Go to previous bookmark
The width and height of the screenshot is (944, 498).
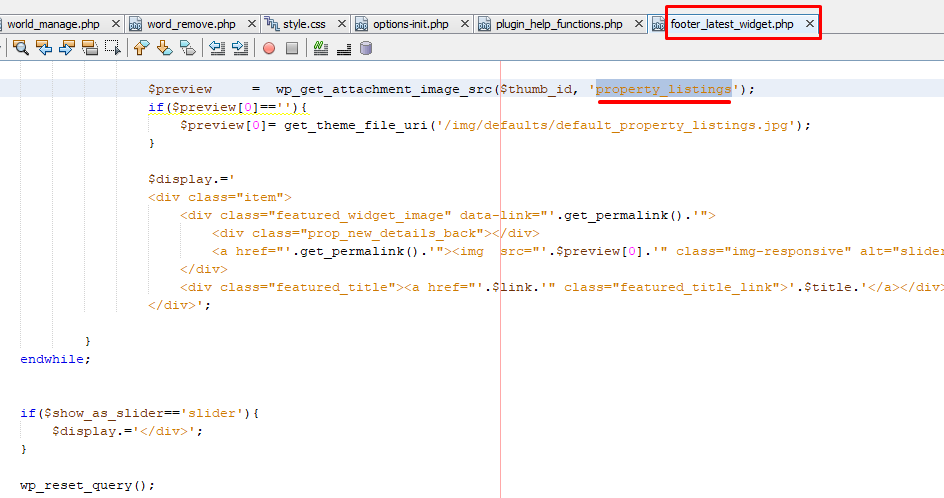(x=141, y=48)
